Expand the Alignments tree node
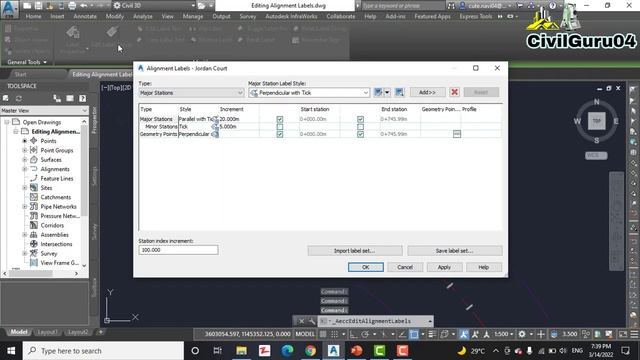 [x=24, y=169]
